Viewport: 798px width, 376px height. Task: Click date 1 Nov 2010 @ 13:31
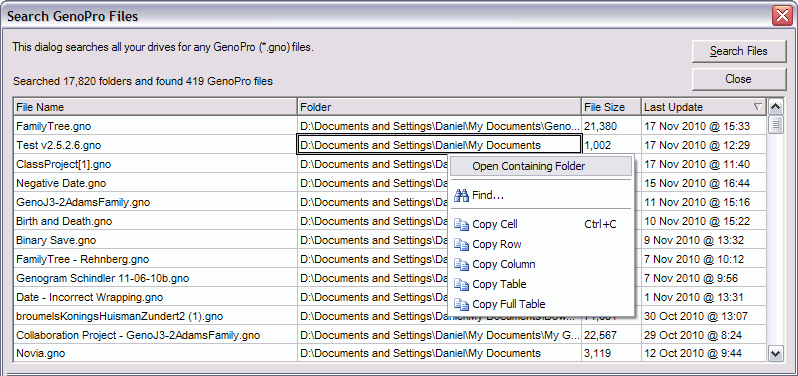694,297
